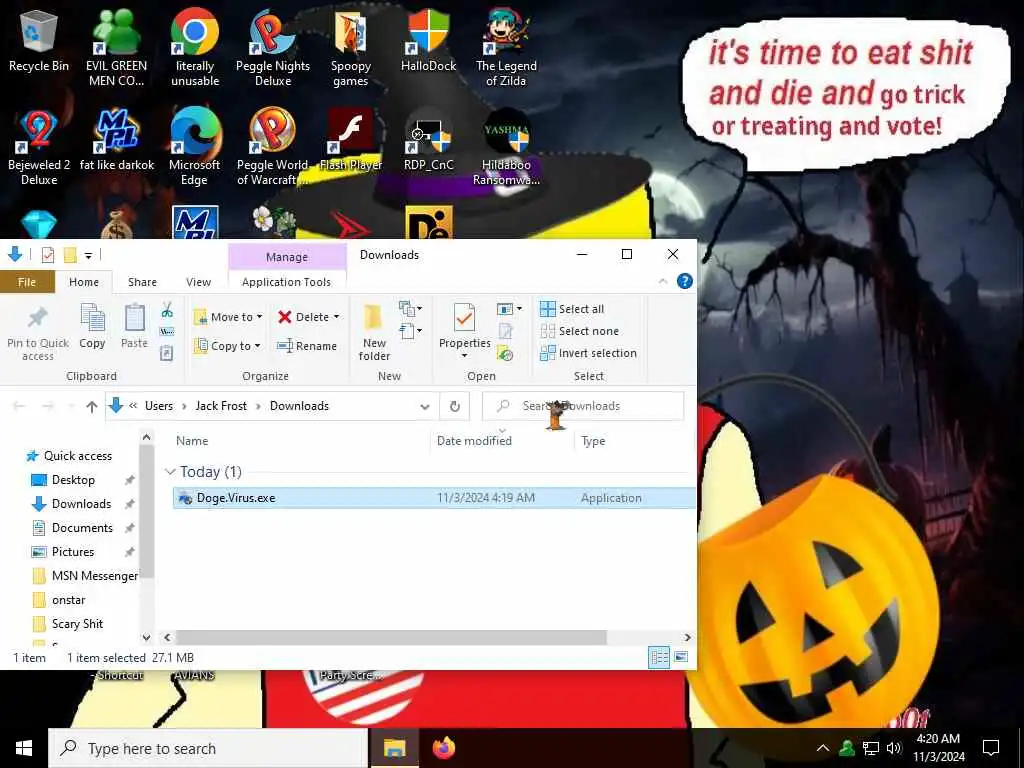
Task: Expand the Properties dropdown arrow
Action: coord(464,356)
